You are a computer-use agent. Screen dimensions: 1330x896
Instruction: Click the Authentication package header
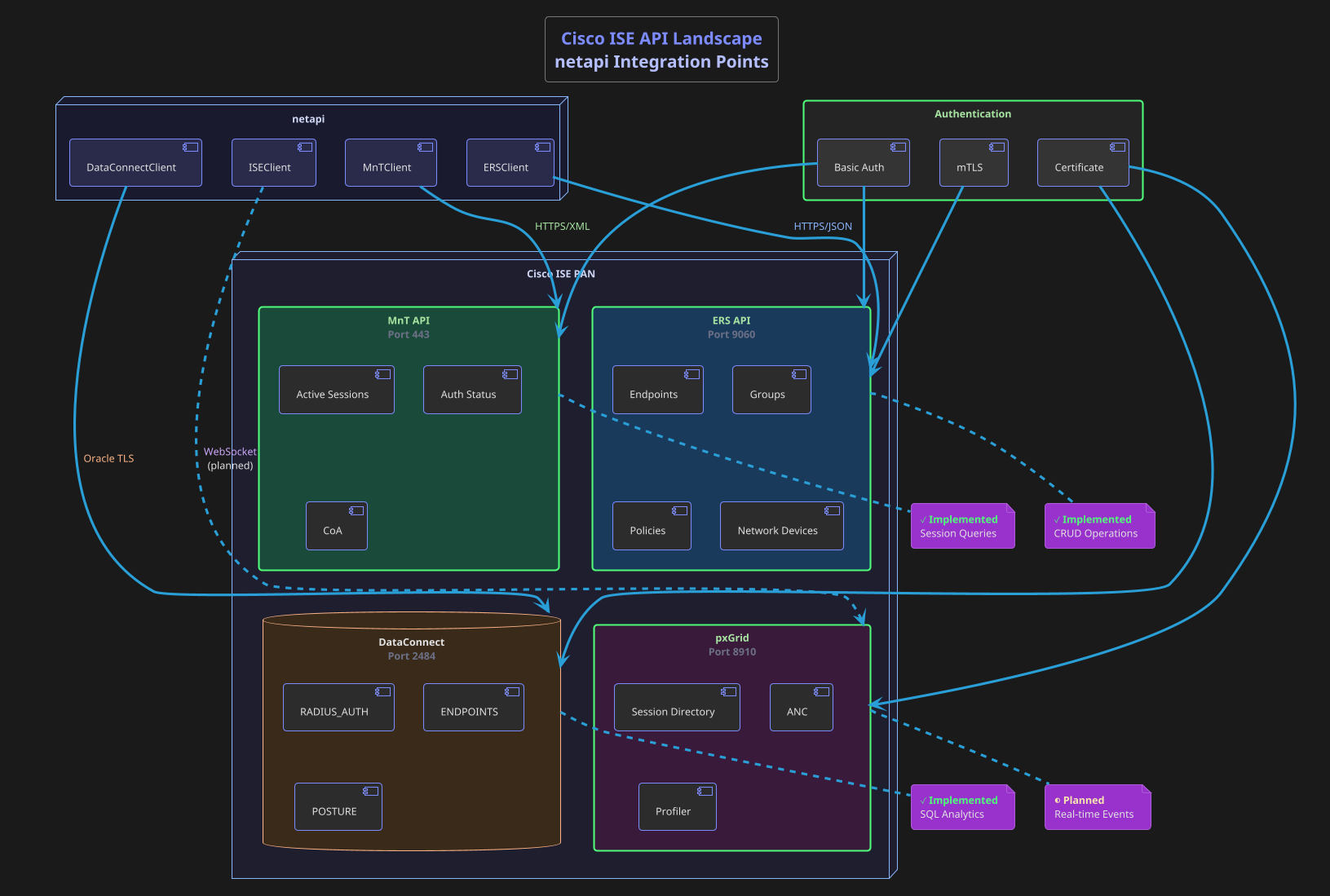click(x=972, y=113)
